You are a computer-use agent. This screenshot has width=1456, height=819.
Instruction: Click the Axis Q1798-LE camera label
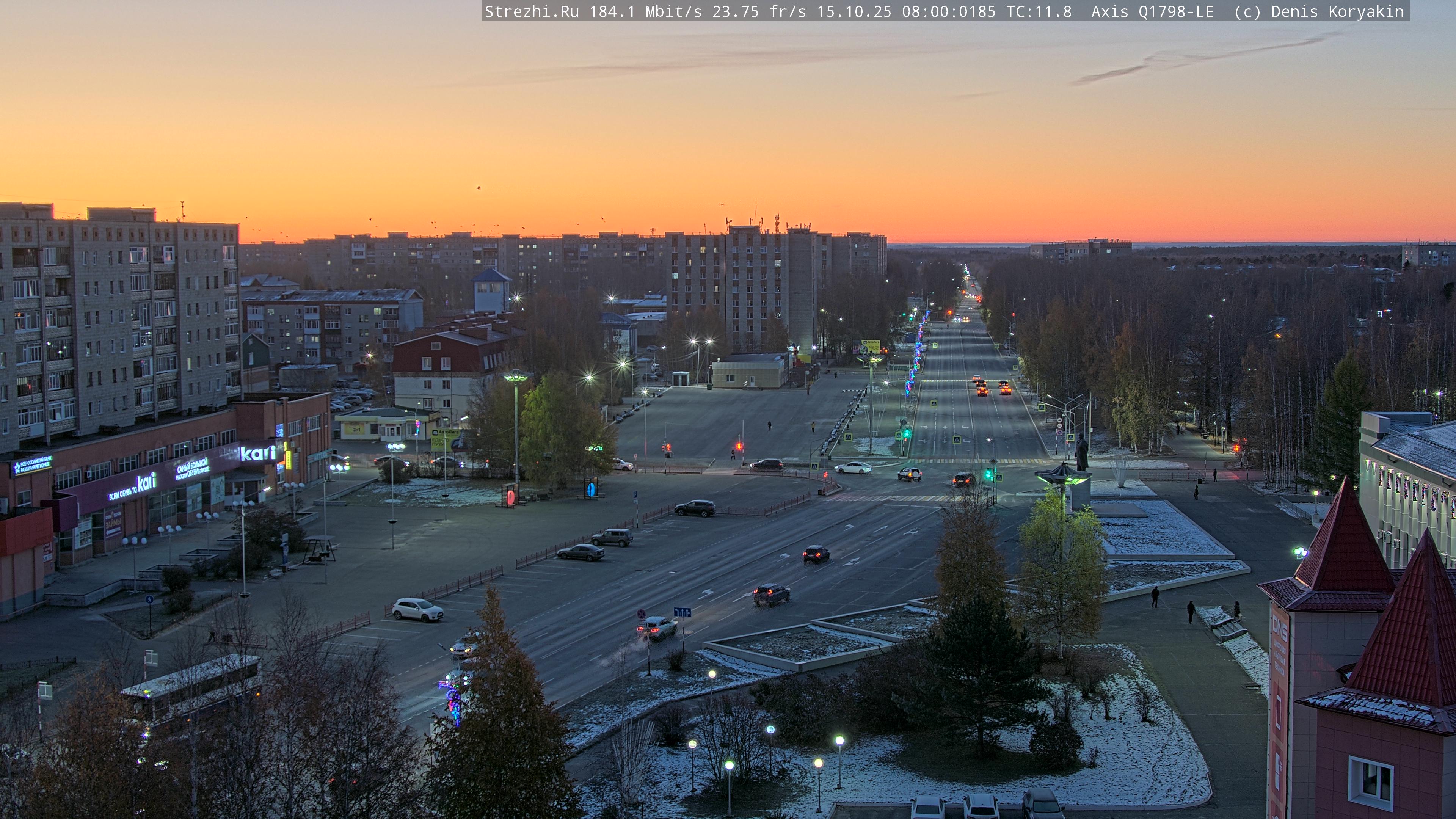click(x=1152, y=11)
